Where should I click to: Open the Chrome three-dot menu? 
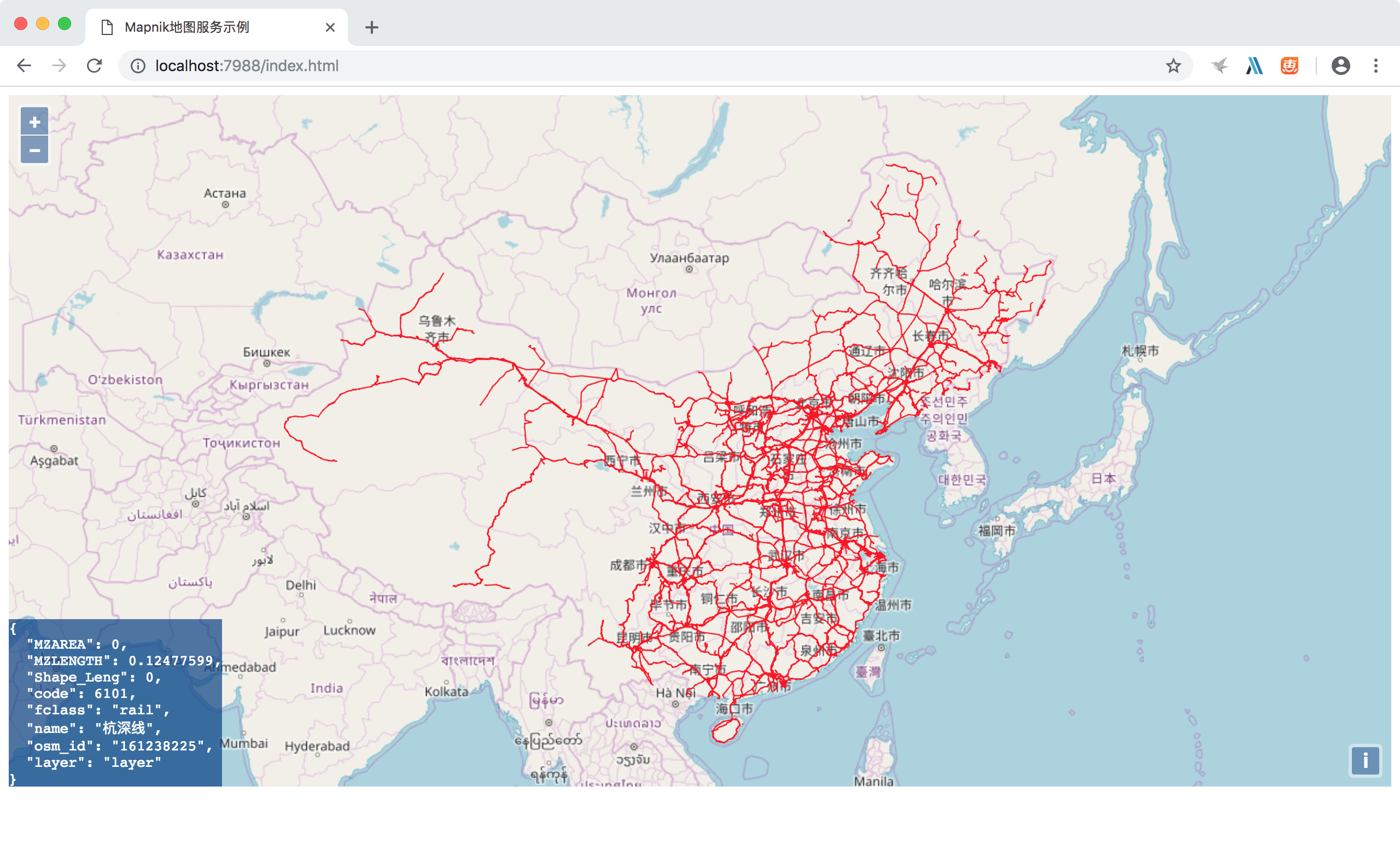click(x=1375, y=66)
